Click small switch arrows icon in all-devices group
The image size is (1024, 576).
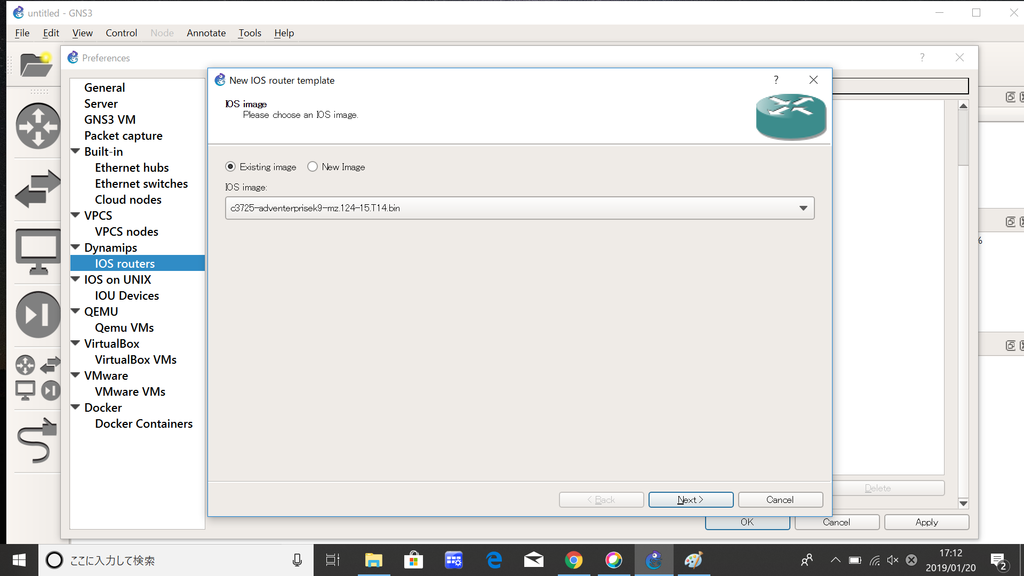(50, 364)
